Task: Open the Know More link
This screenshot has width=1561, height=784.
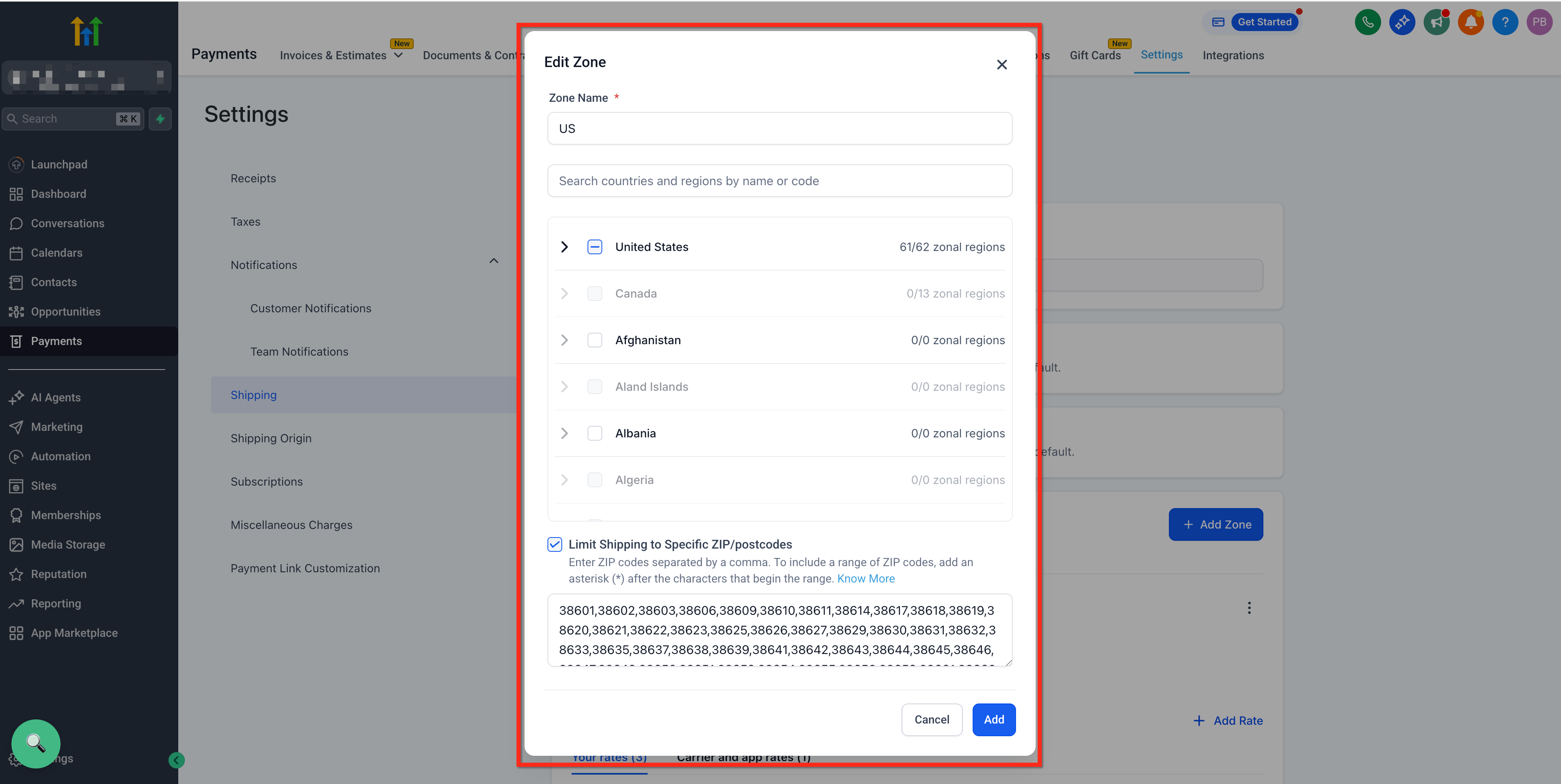Action: coord(865,579)
